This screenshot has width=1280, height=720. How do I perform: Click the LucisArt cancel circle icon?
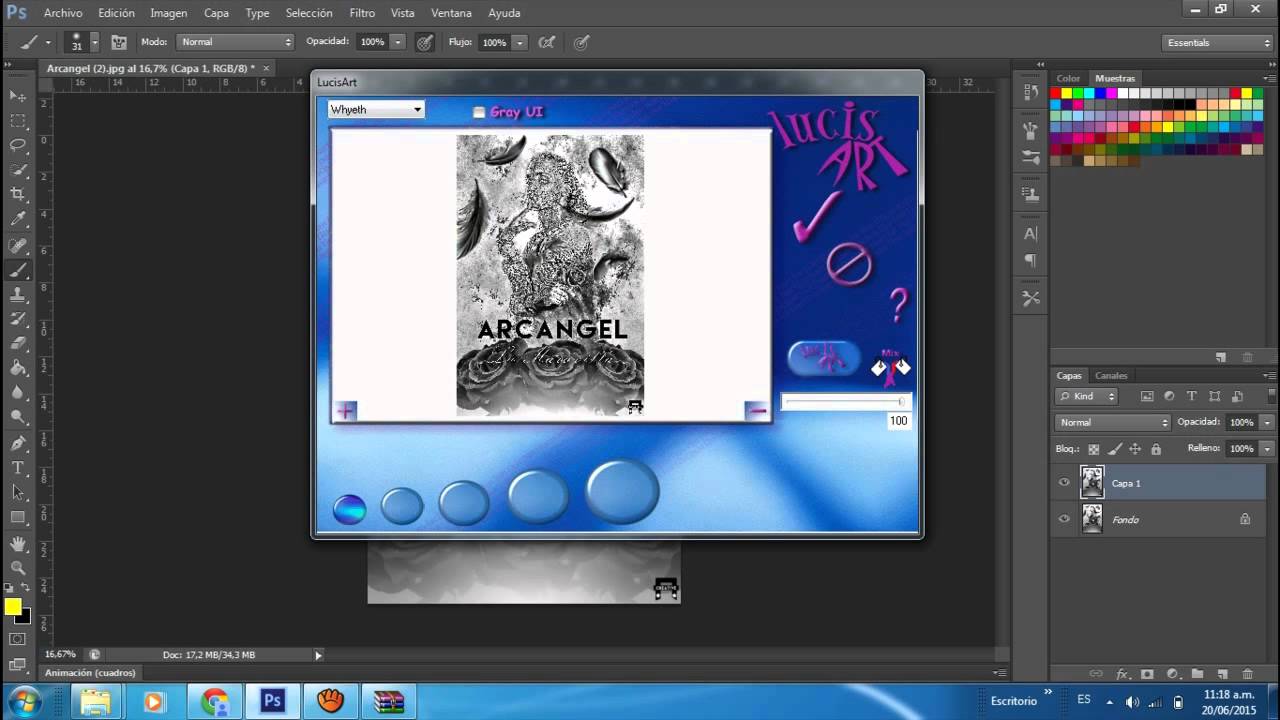(849, 264)
